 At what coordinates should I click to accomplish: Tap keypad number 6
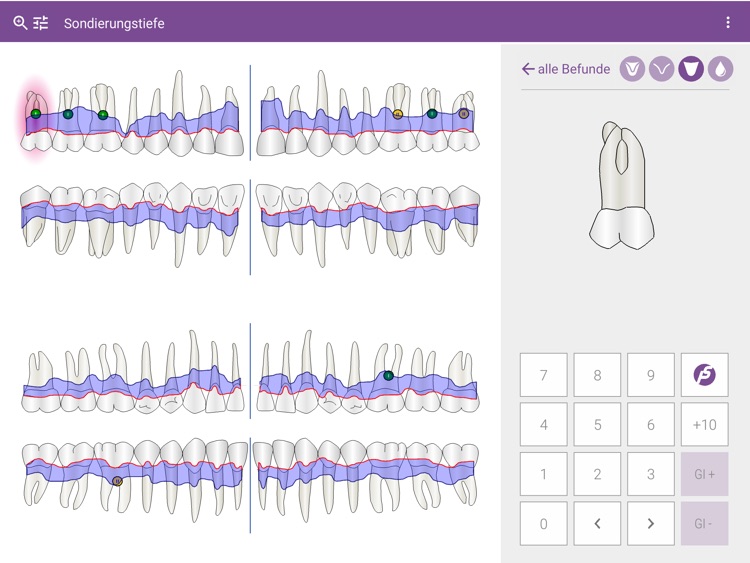(651, 424)
